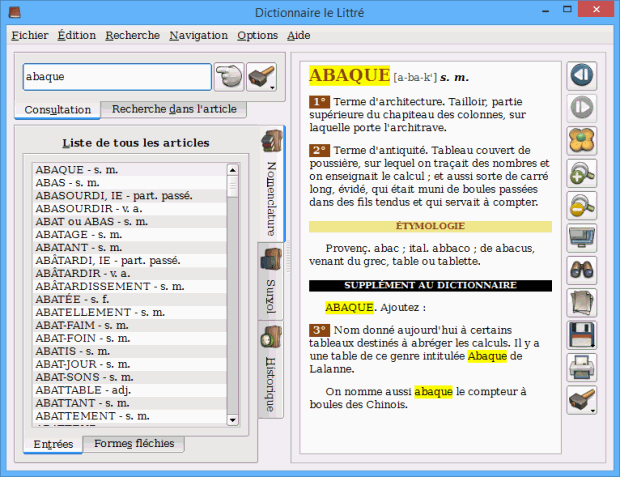The width and height of the screenshot is (620, 477).
Task: Switch to the Formes fléchies tab
Action: coord(134,443)
